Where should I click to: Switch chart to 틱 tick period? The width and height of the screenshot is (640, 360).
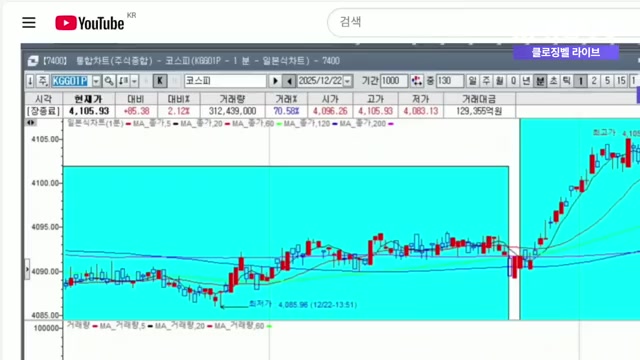[567, 81]
